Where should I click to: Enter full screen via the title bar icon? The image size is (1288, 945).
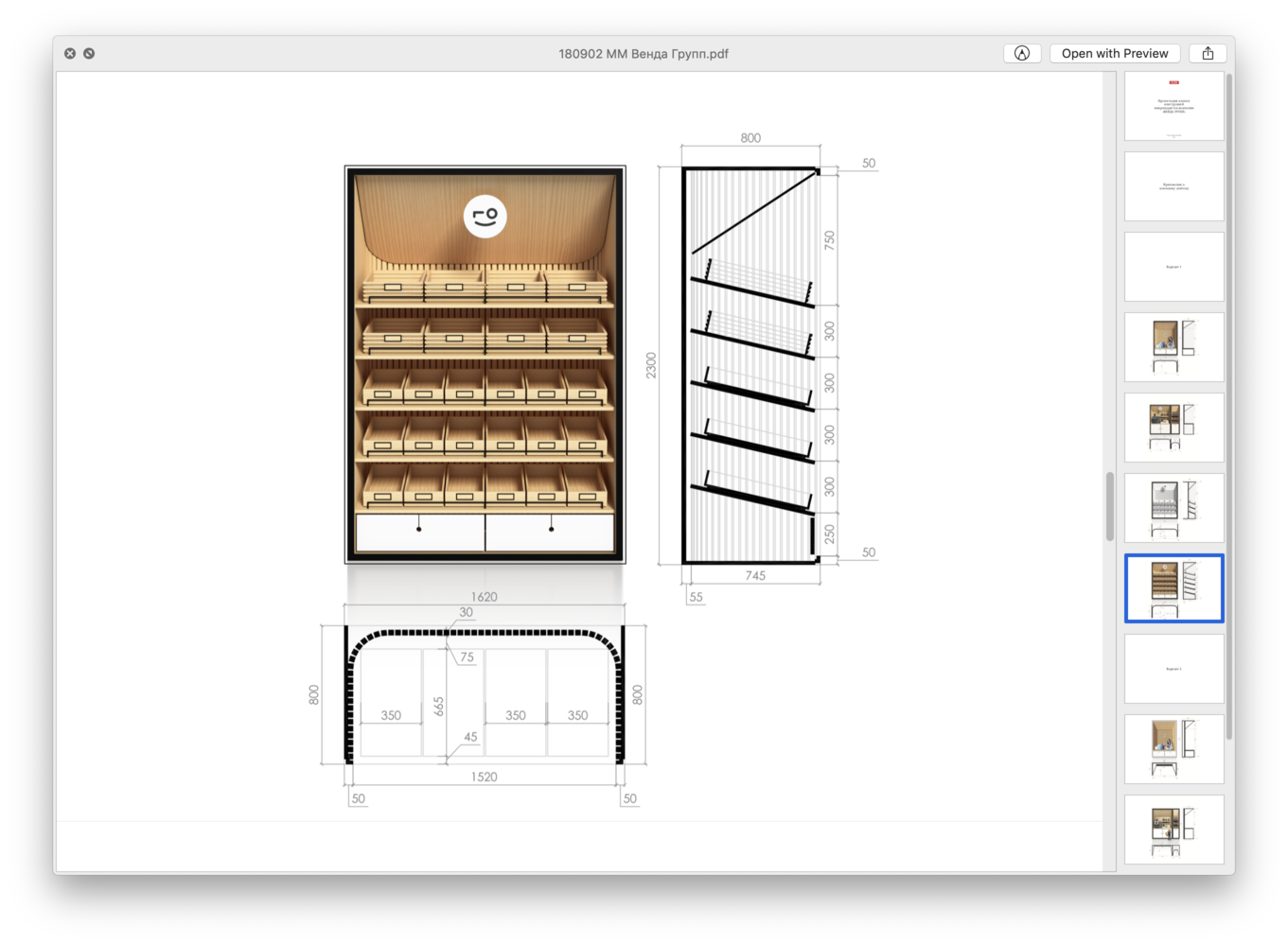click(89, 54)
